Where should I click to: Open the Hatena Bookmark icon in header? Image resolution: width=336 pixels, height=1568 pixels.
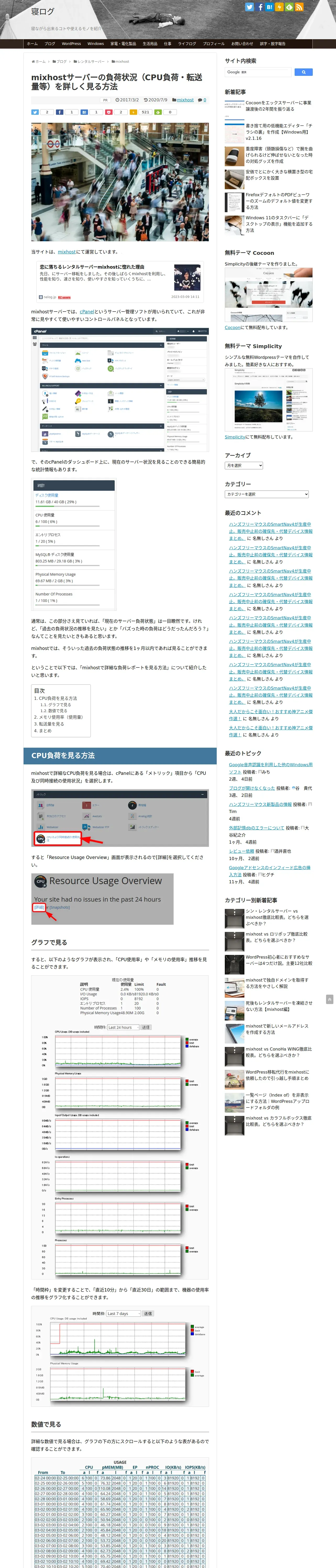point(269,7)
